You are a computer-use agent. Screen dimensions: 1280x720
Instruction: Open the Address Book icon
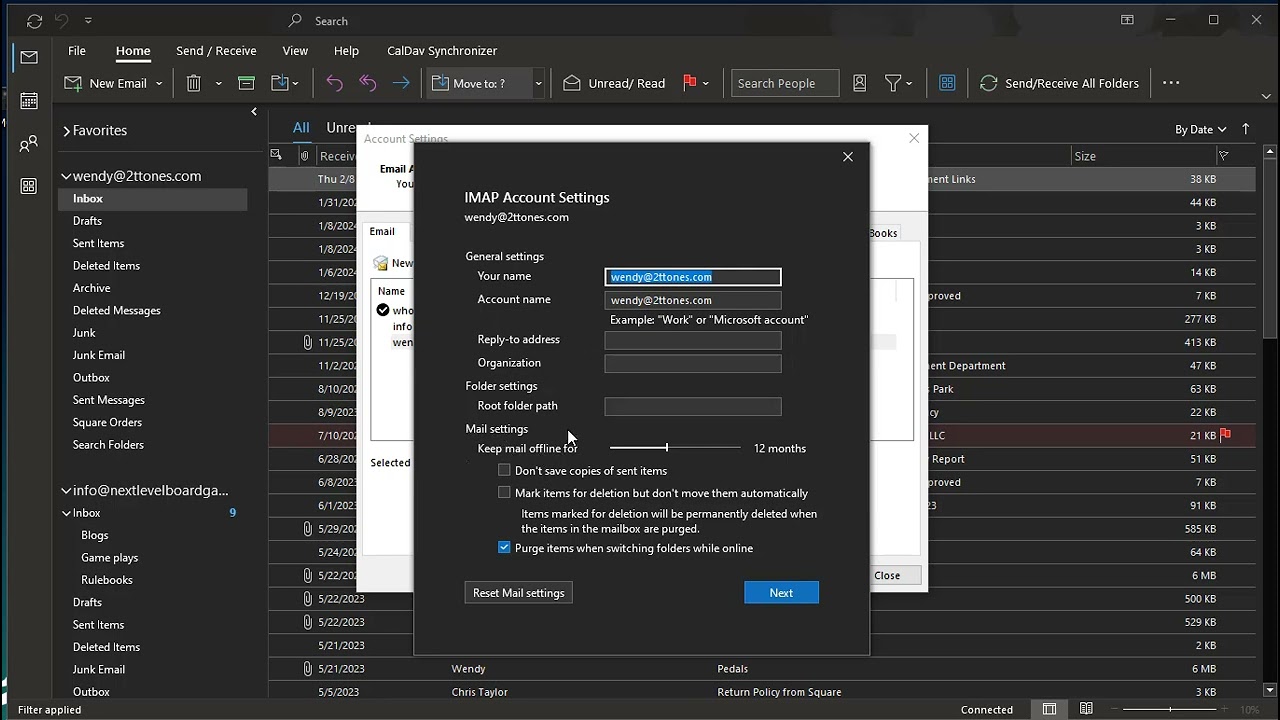tap(859, 83)
